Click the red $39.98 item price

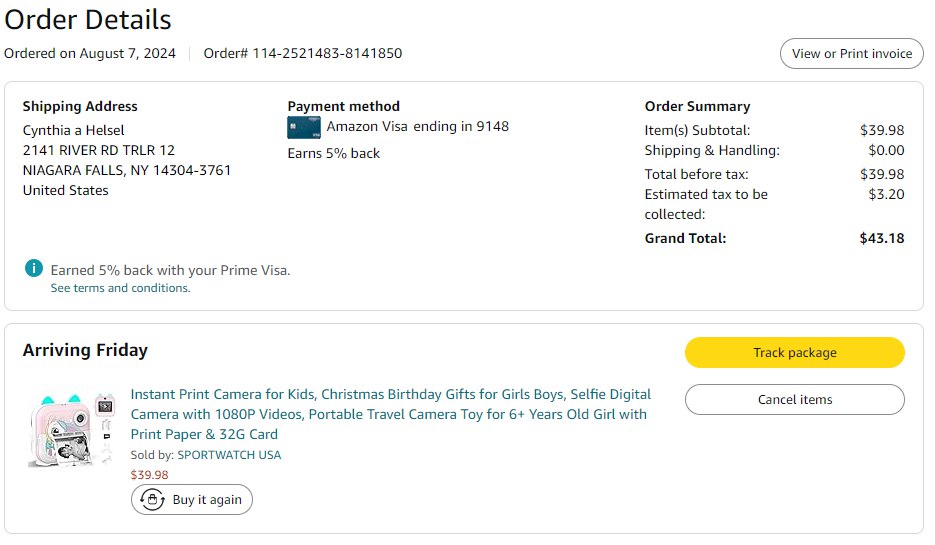click(150, 475)
